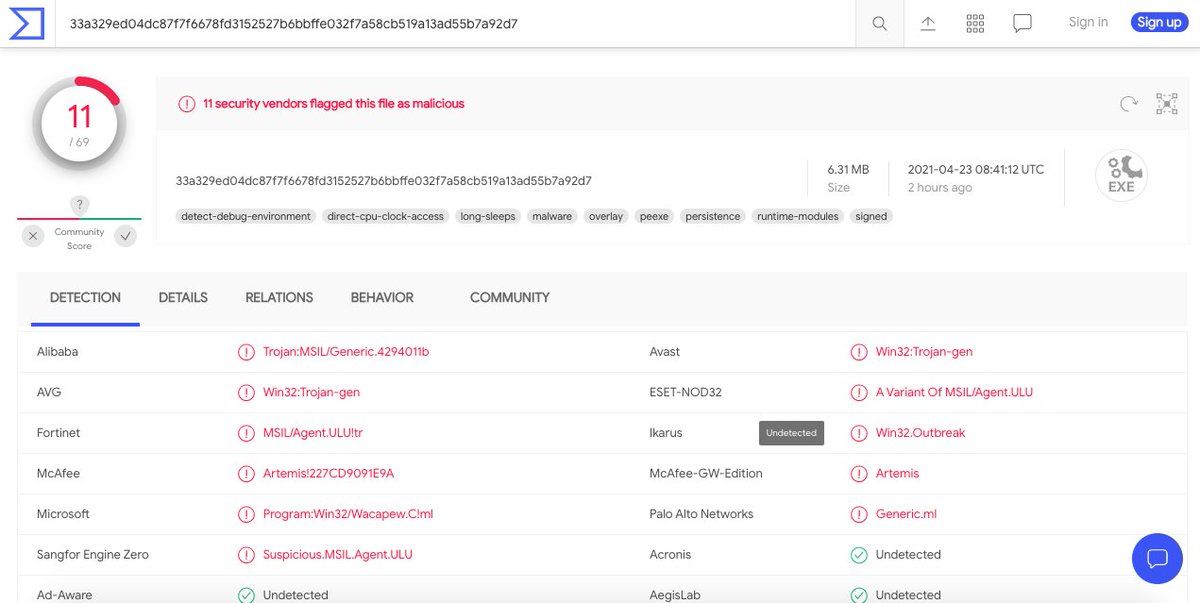Click the A Variant Of MSIL/Agent.ULU result
The width and height of the screenshot is (1200, 603).
point(954,392)
